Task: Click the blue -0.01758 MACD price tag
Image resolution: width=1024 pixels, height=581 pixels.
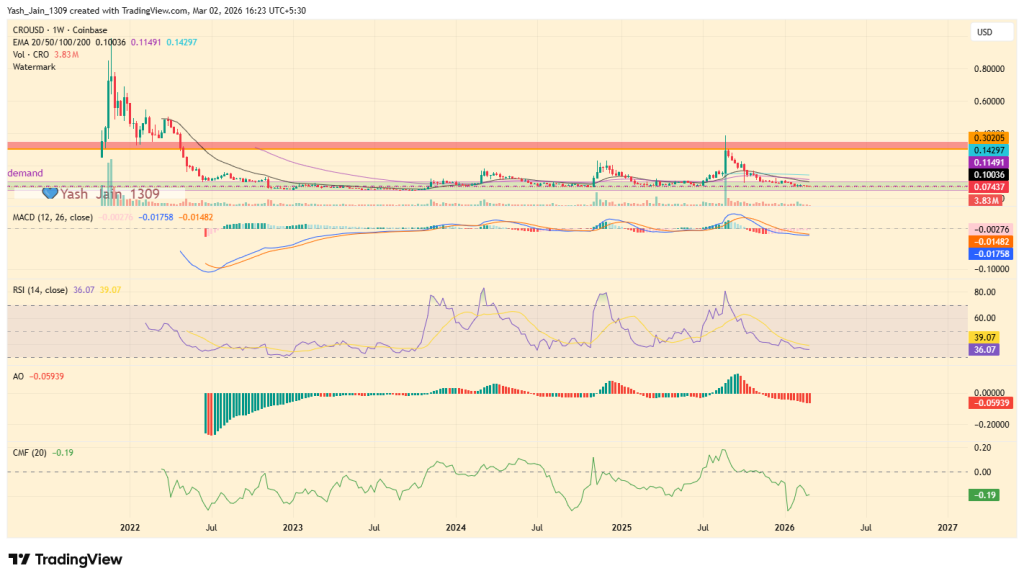Action: [x=989, y=254]
